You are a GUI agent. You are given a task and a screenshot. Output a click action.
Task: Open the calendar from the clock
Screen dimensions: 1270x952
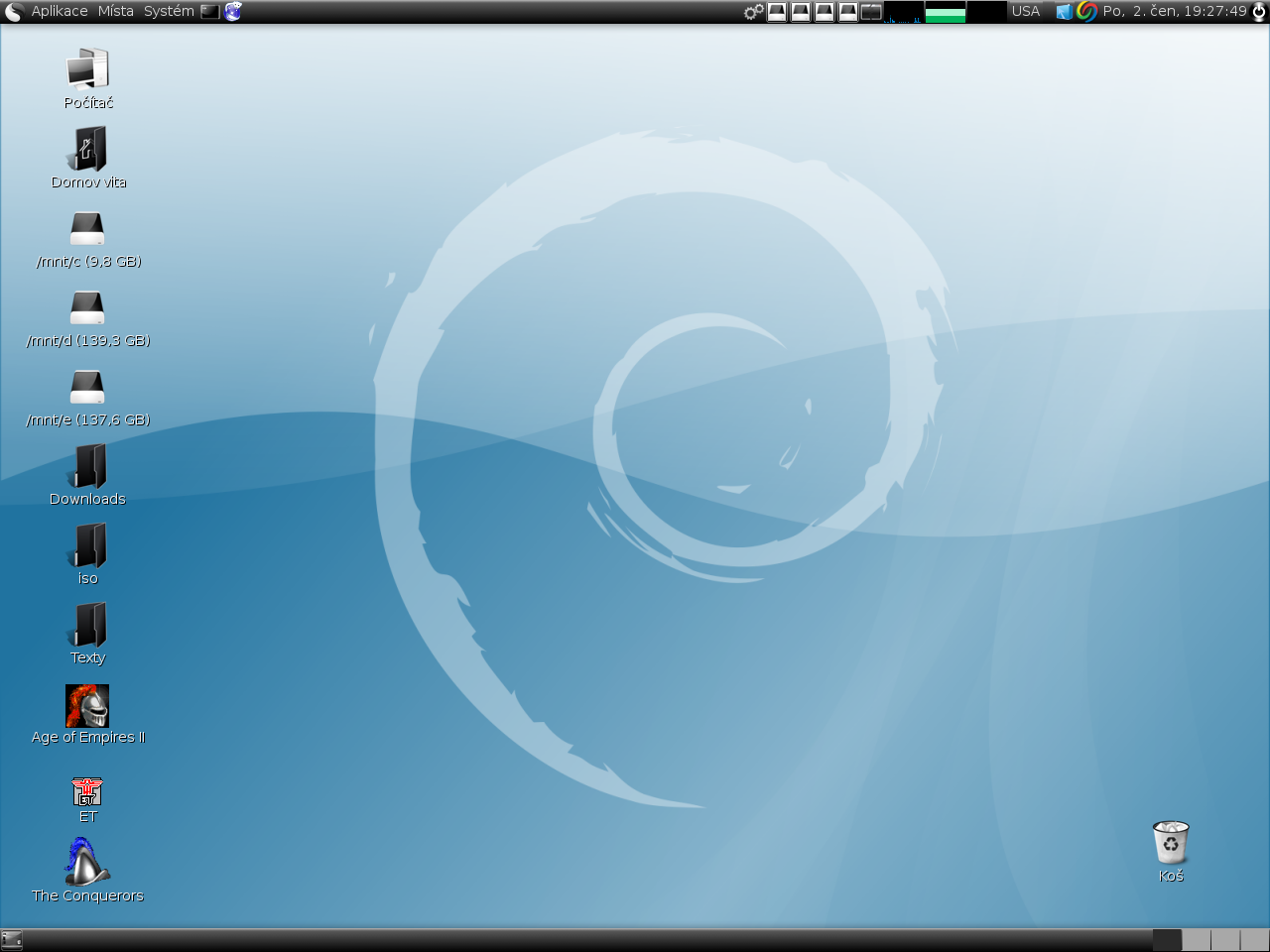1175,12
